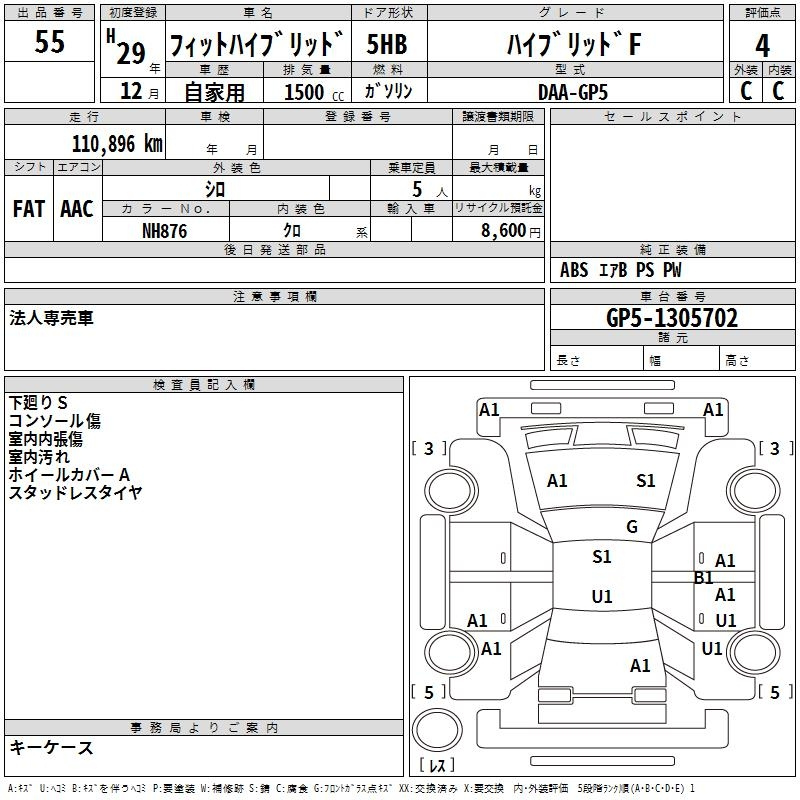
Task: Click the 高さ dimension label
Action: click(737, 361)
